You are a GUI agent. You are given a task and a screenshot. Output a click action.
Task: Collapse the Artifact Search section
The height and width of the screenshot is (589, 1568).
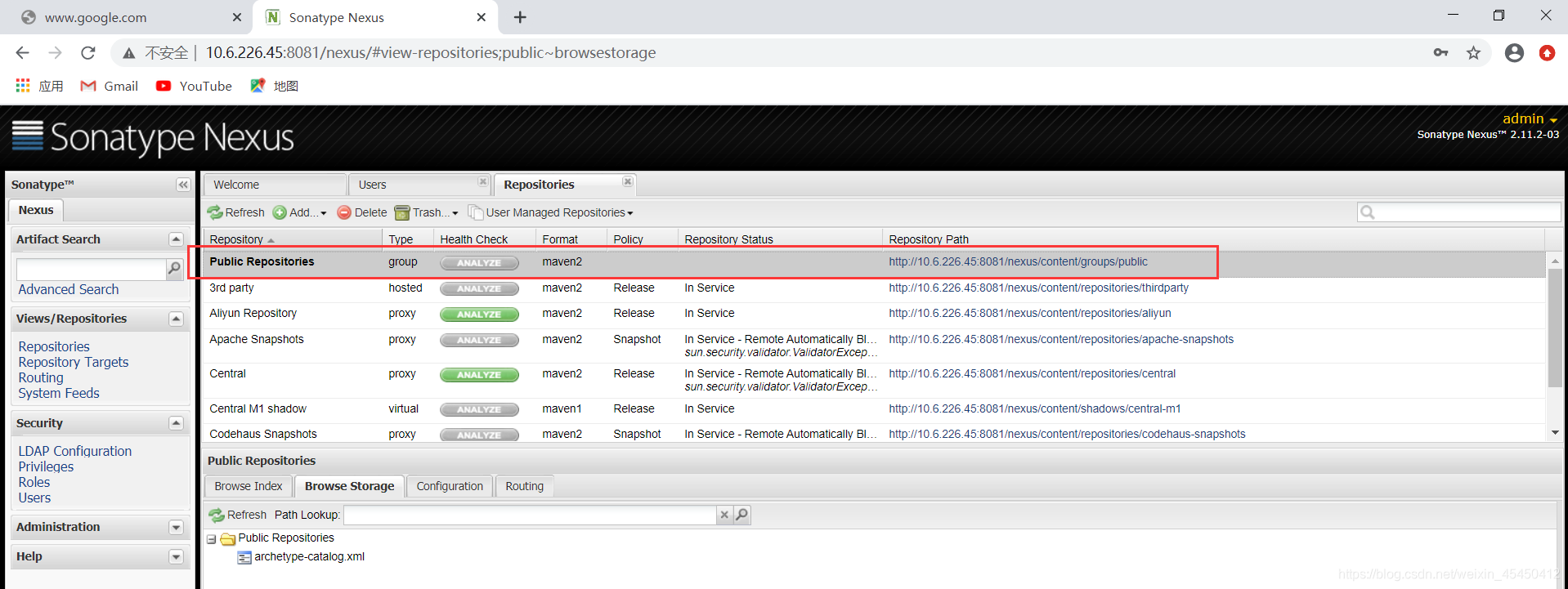click(176, 239)
